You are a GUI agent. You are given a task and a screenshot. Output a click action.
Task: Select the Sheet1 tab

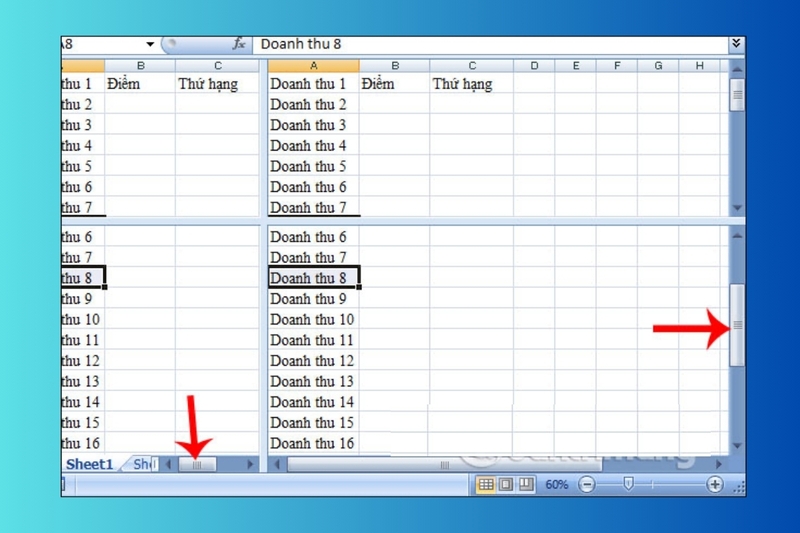[89, 464]
